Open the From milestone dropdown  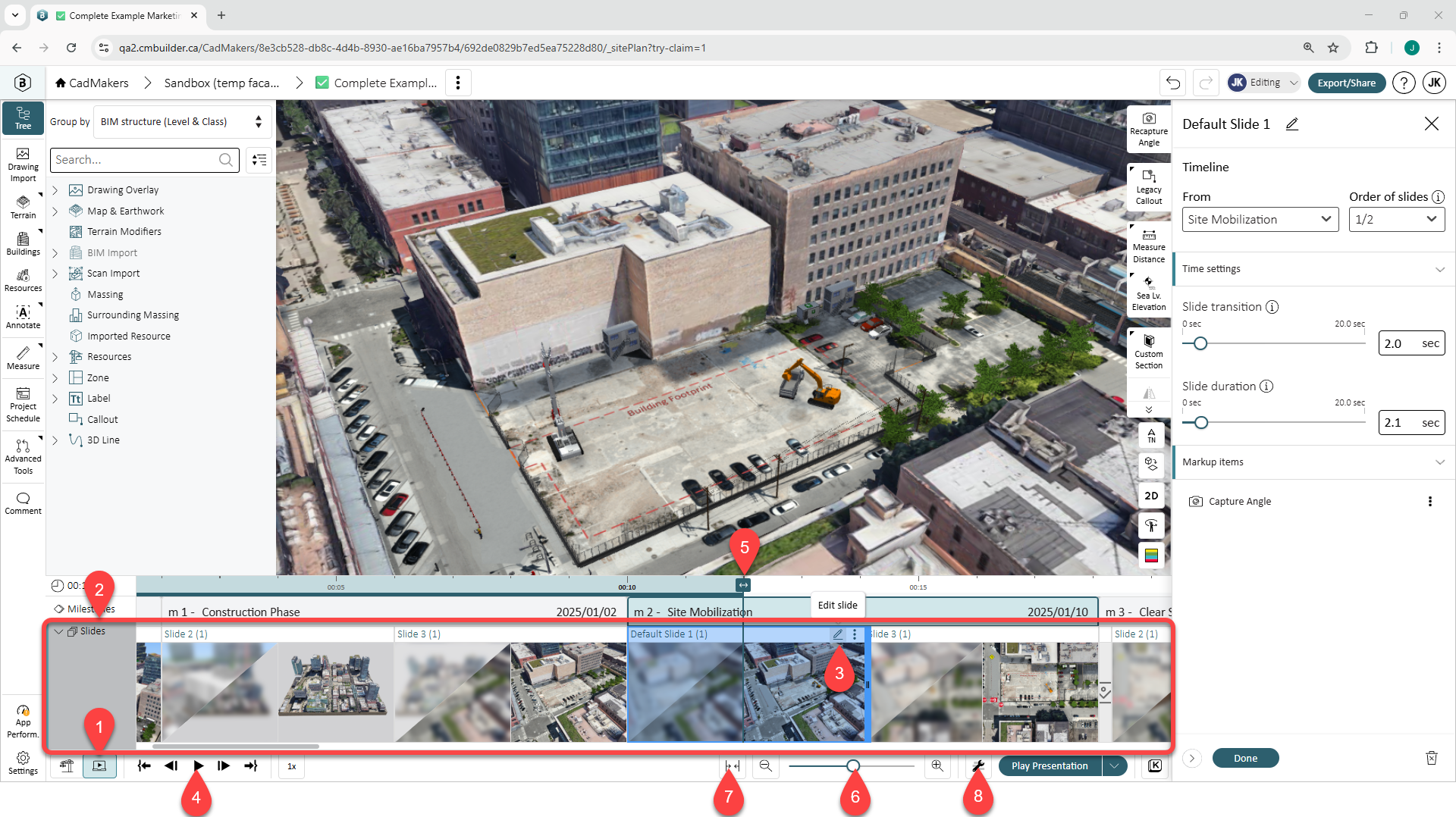(x=1260, y=220)
